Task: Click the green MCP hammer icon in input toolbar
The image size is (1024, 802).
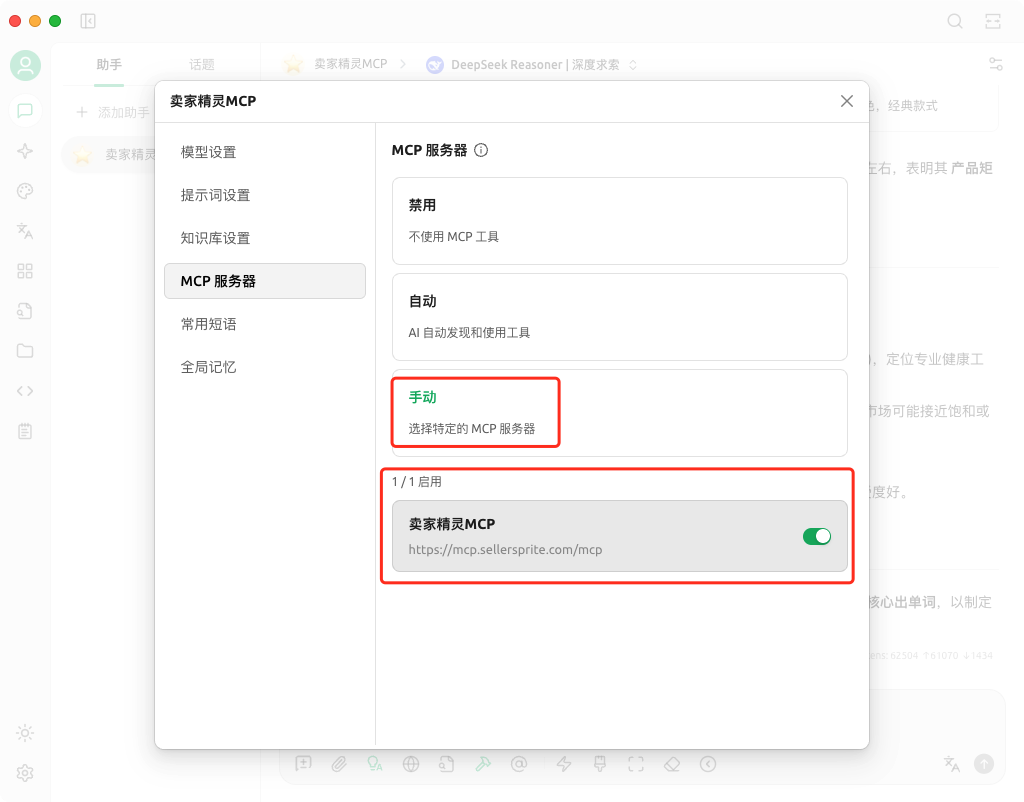Action: pyautogui.click(x=482, y=763)
